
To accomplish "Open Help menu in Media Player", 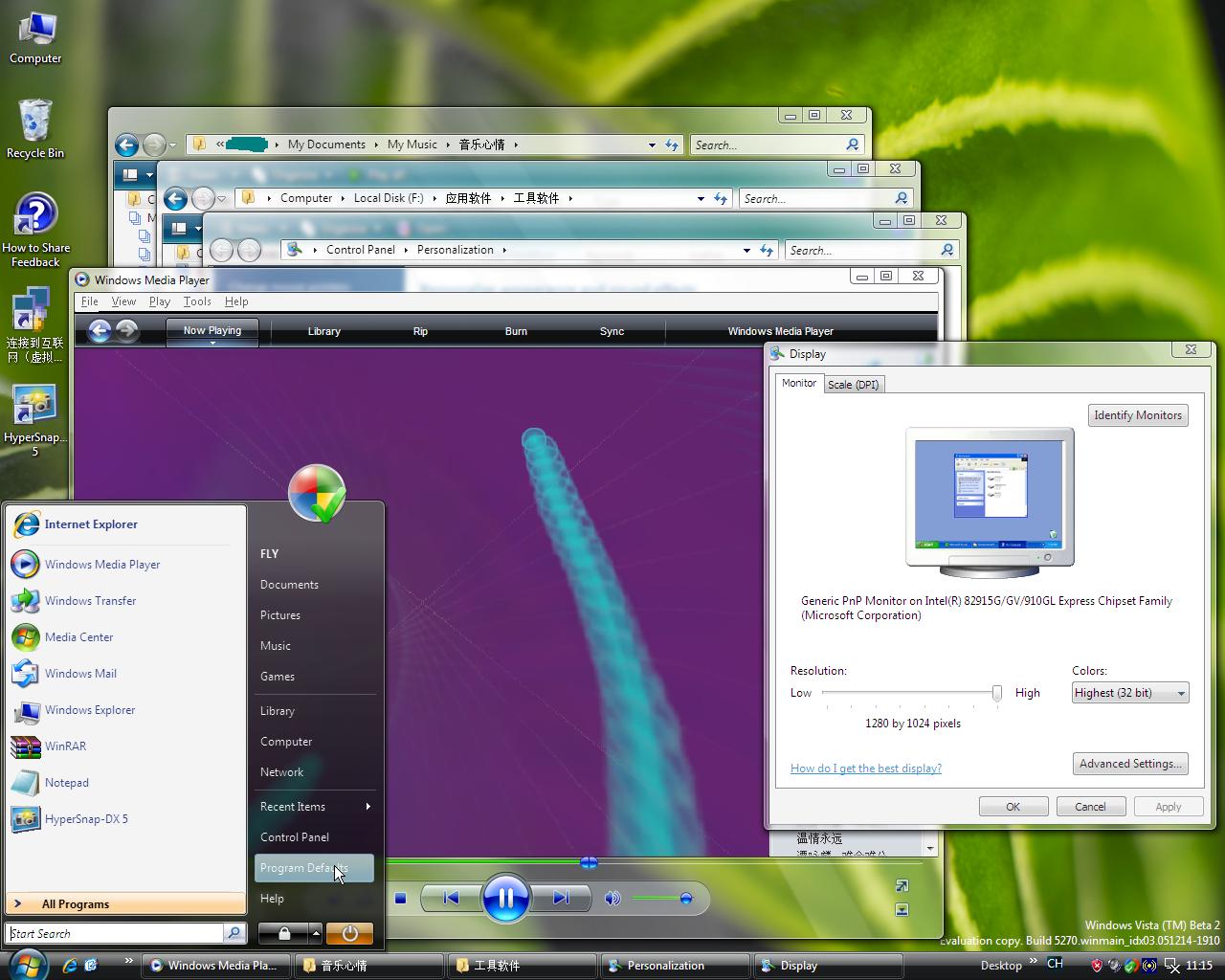I will pyautogui.click(x=236, y=301).
